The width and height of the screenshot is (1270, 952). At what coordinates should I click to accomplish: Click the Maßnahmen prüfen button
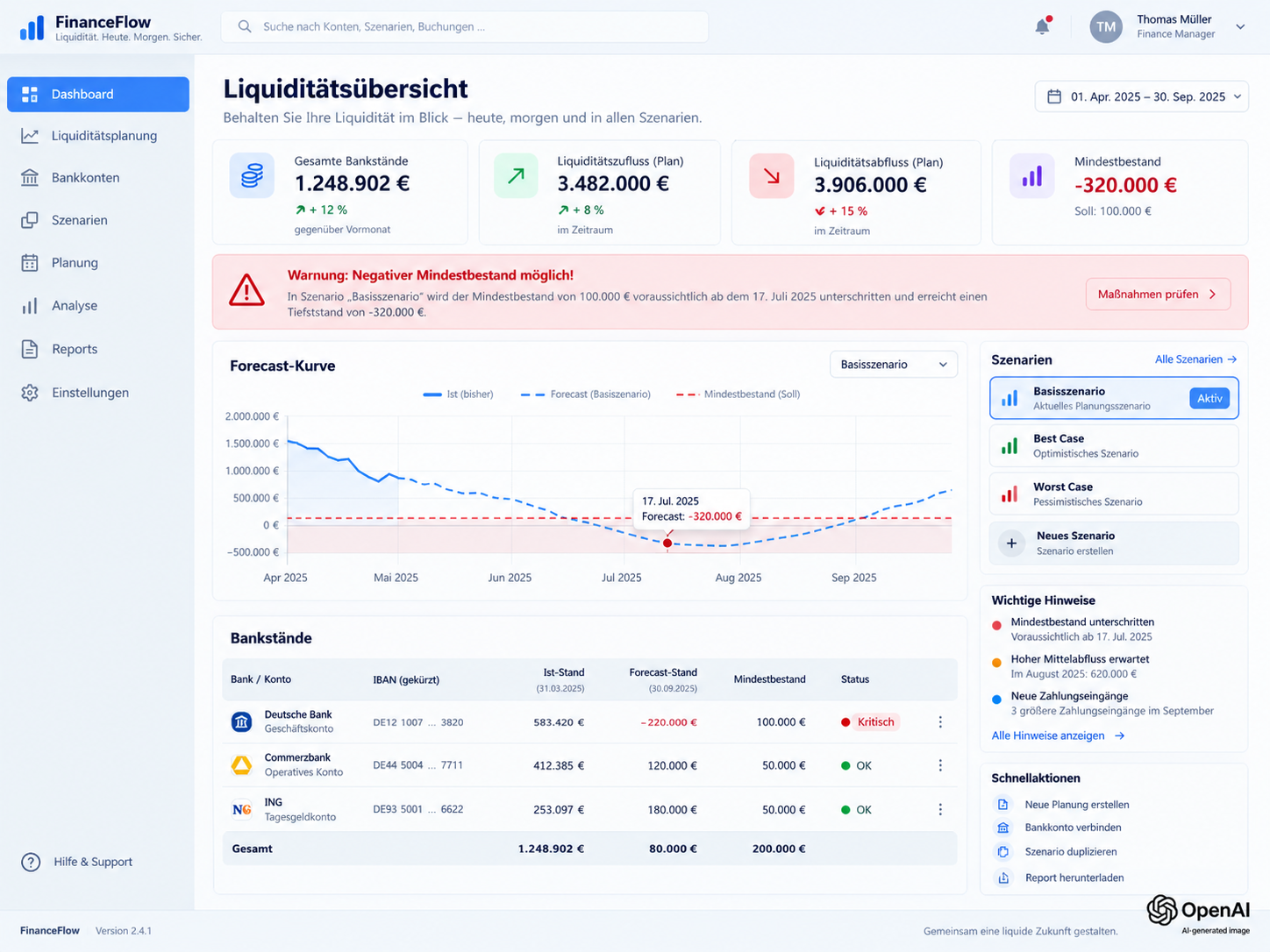click(1158, 295)
